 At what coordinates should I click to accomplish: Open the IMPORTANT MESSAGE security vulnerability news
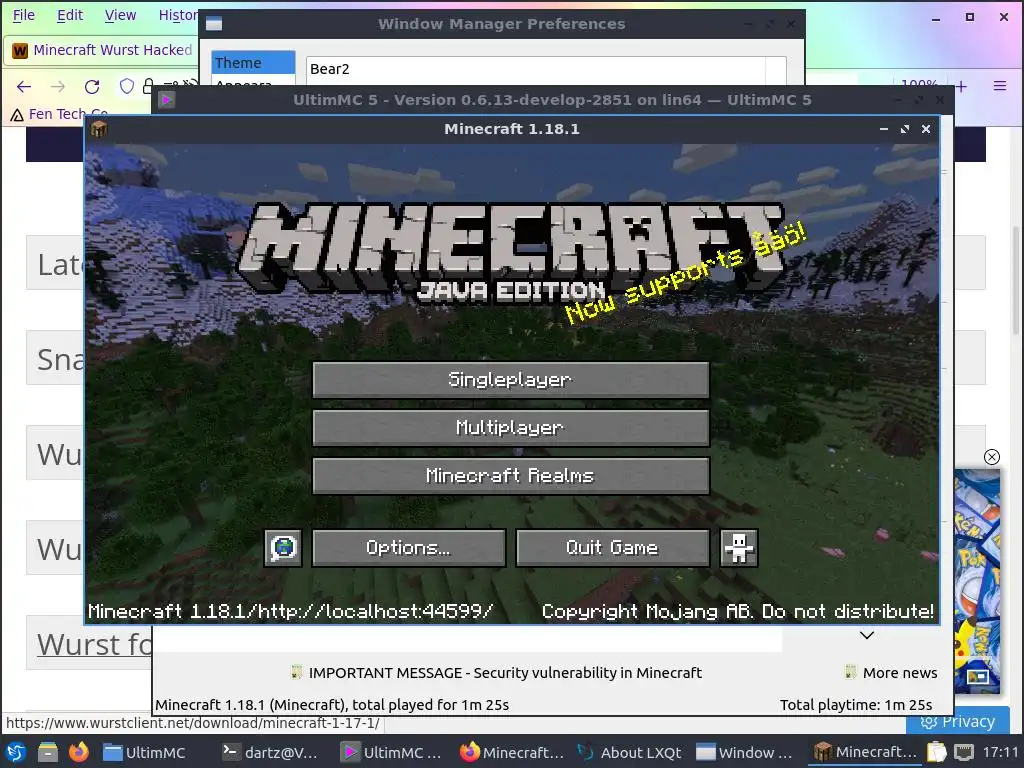point(505,673)
